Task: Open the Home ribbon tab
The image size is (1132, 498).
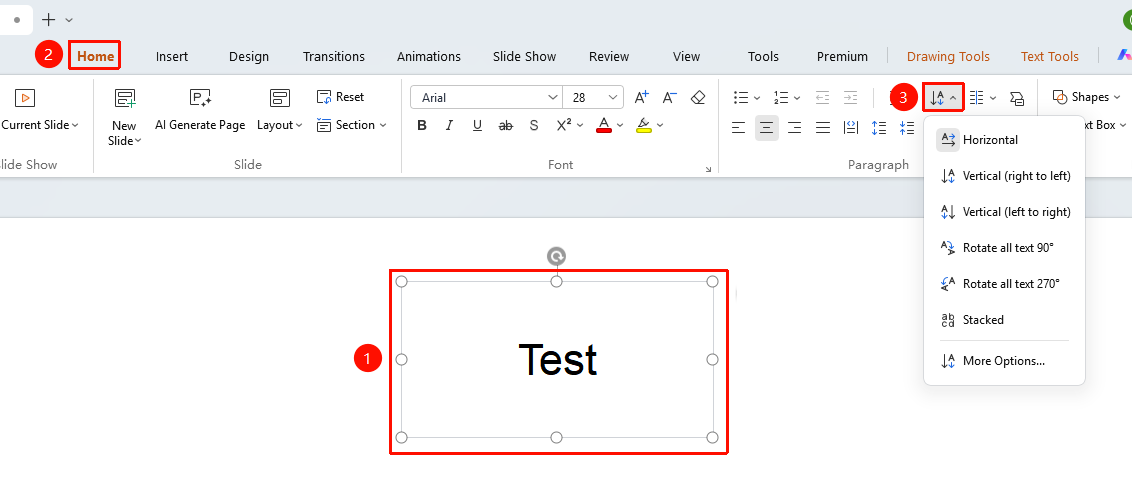Action: click(x=95, y=56)
